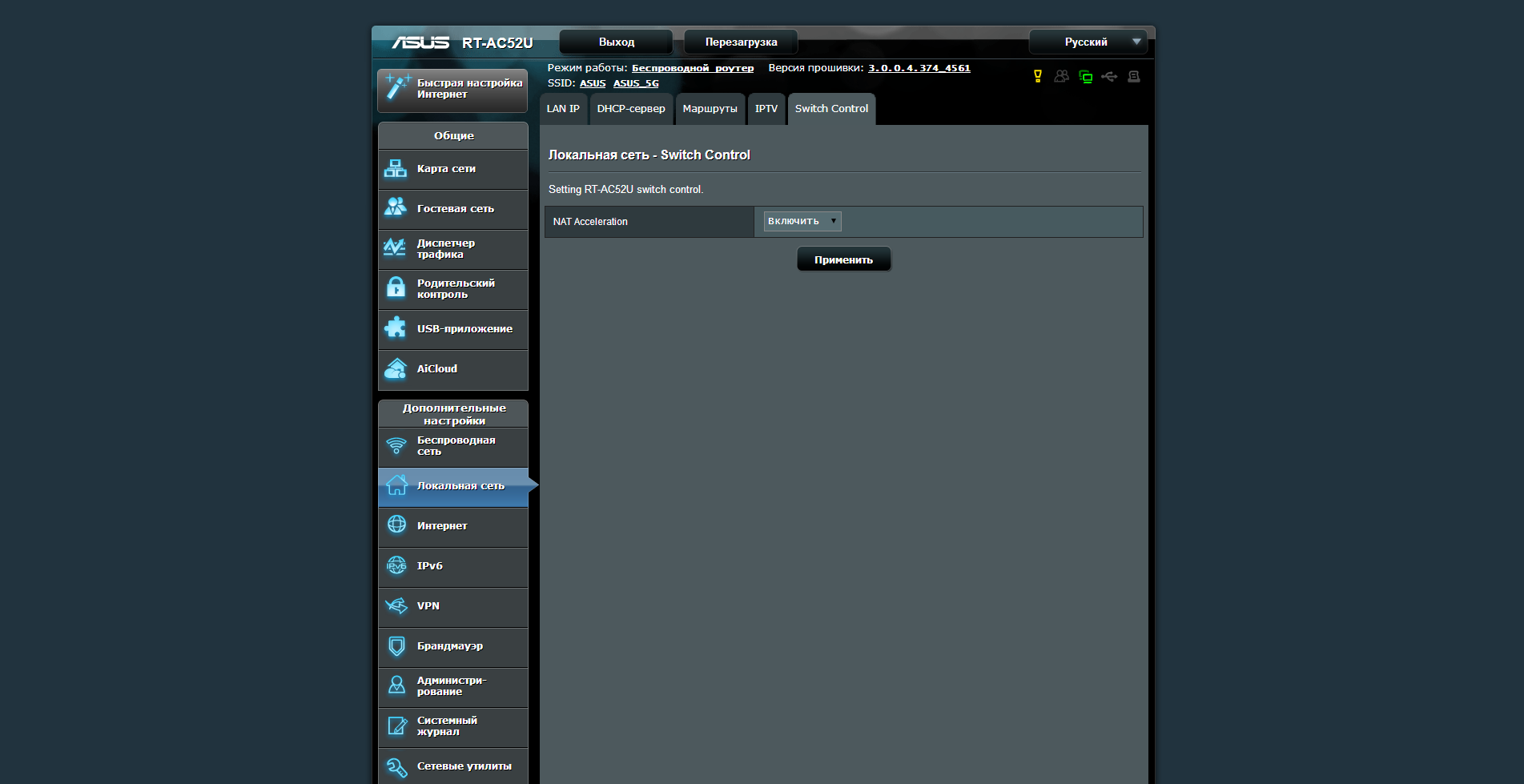Click the ASUS_5G SSID link
This screenshot has height=784, width=1524.
click(636, 83)
